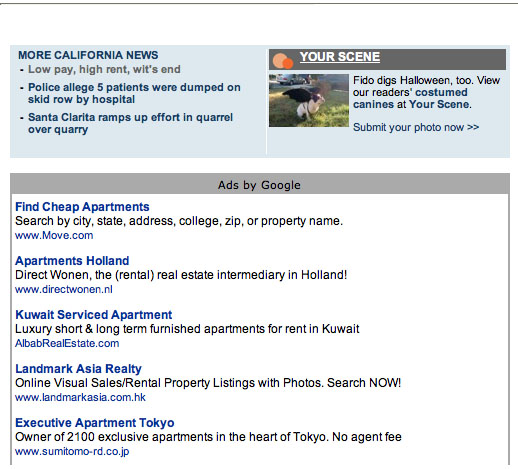The image size is (518, 469).
Task: Open 'Police allege 5 patients were dumped' story
Action: point(134,93)
